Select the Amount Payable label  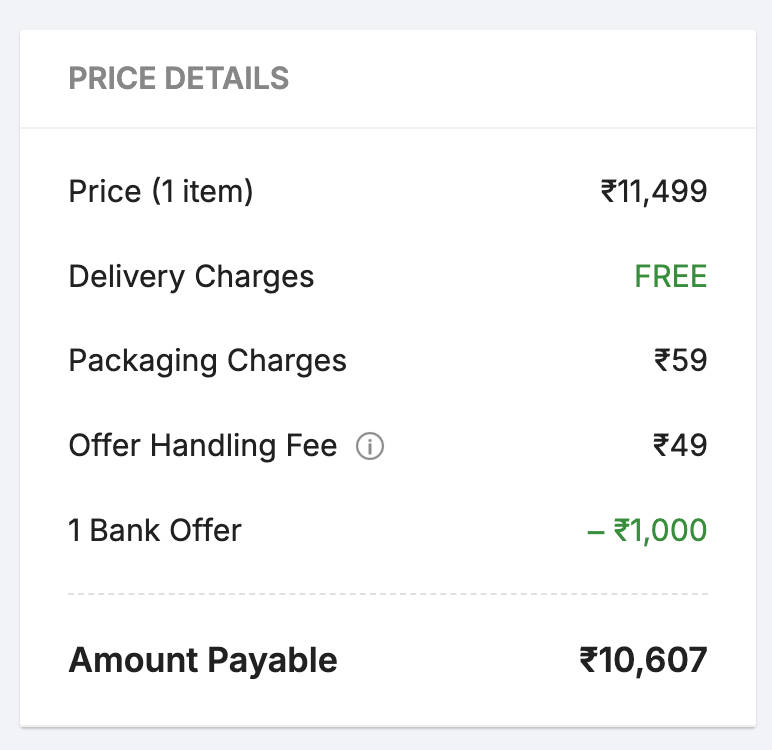[x=202, y=660]
